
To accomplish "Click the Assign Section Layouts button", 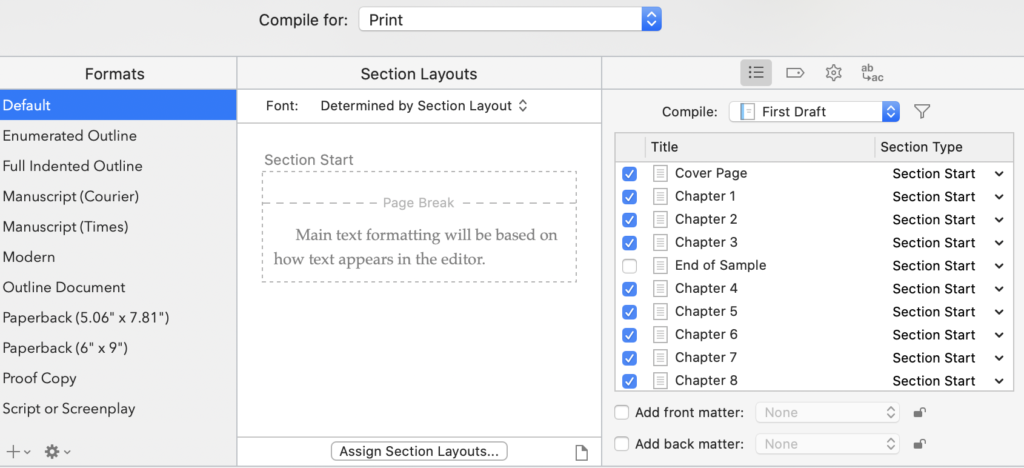I will 419,451.
